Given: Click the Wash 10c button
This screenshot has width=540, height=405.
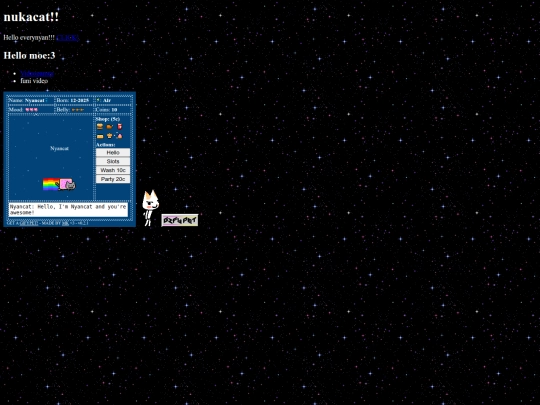Looking at the screenshot, I should click(x=113, y=170).
